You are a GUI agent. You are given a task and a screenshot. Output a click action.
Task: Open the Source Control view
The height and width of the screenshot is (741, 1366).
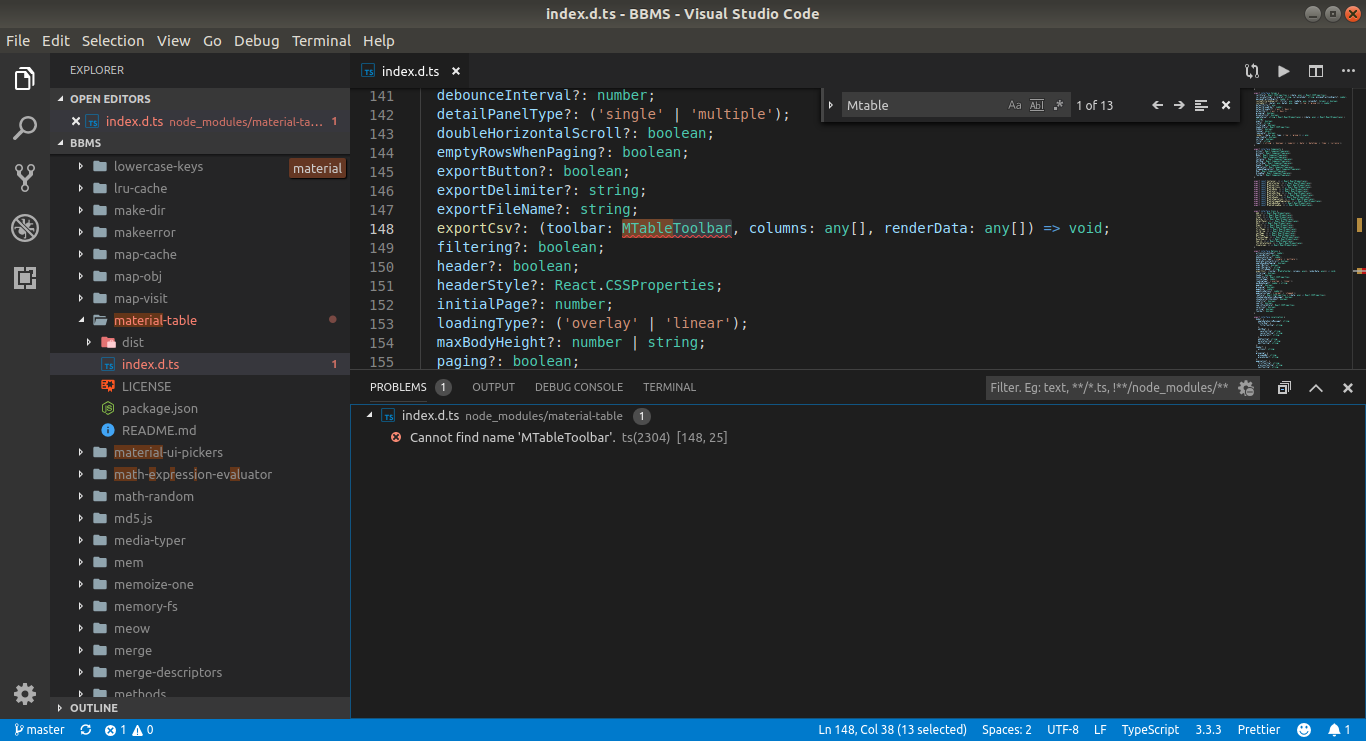[x=25, y=178]
